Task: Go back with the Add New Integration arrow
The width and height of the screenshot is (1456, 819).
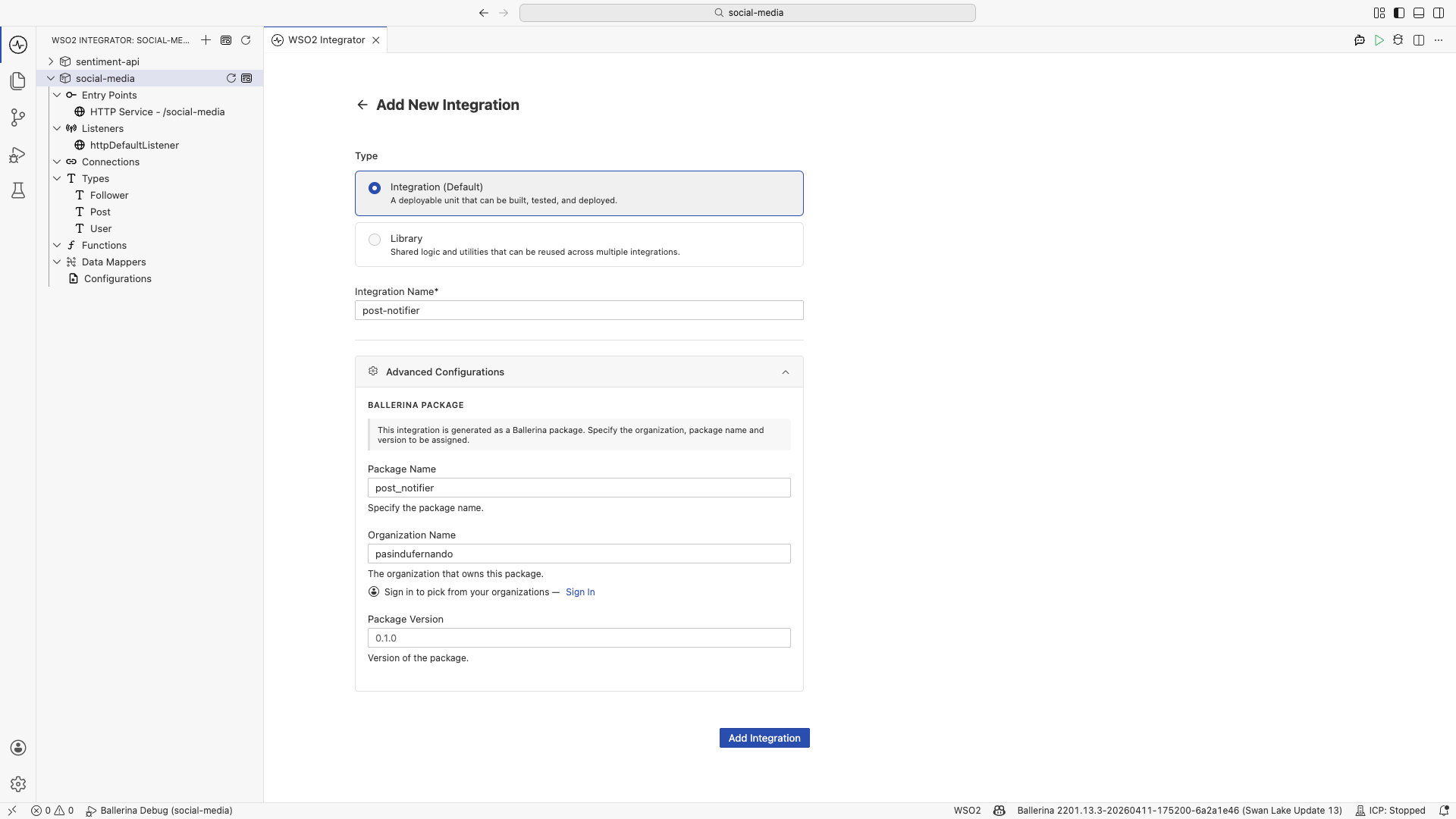Action: click(362, 105)
